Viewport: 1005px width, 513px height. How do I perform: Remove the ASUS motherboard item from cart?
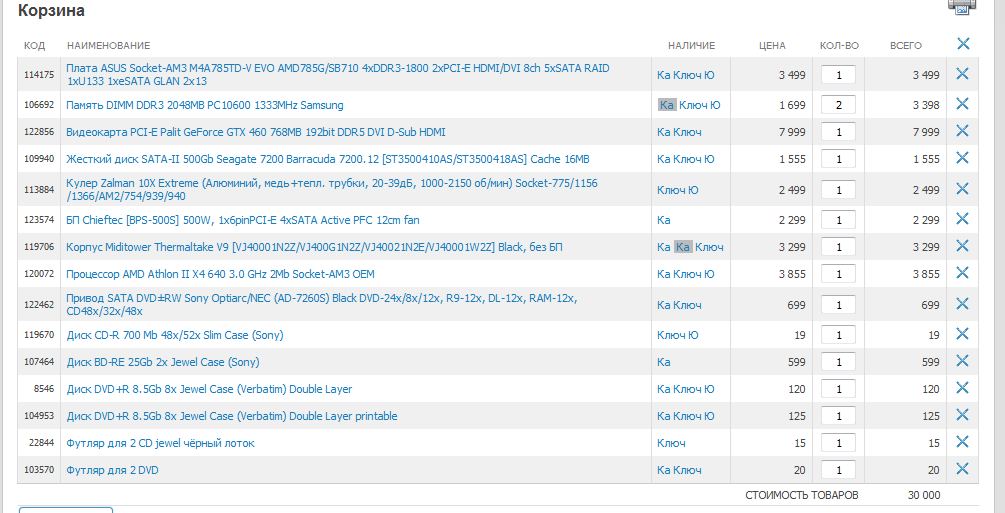coord(962,74)
